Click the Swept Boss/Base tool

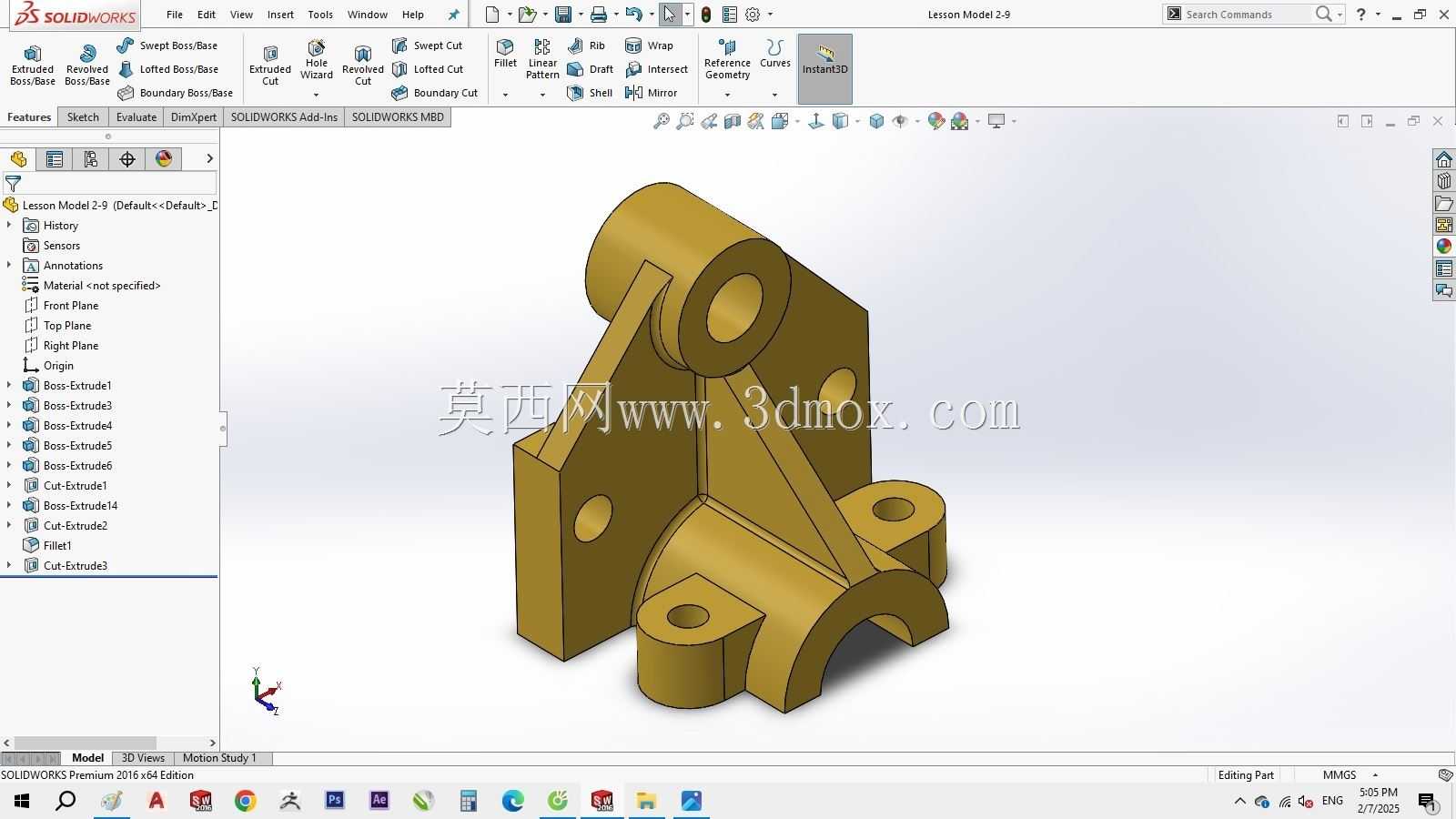167,45
